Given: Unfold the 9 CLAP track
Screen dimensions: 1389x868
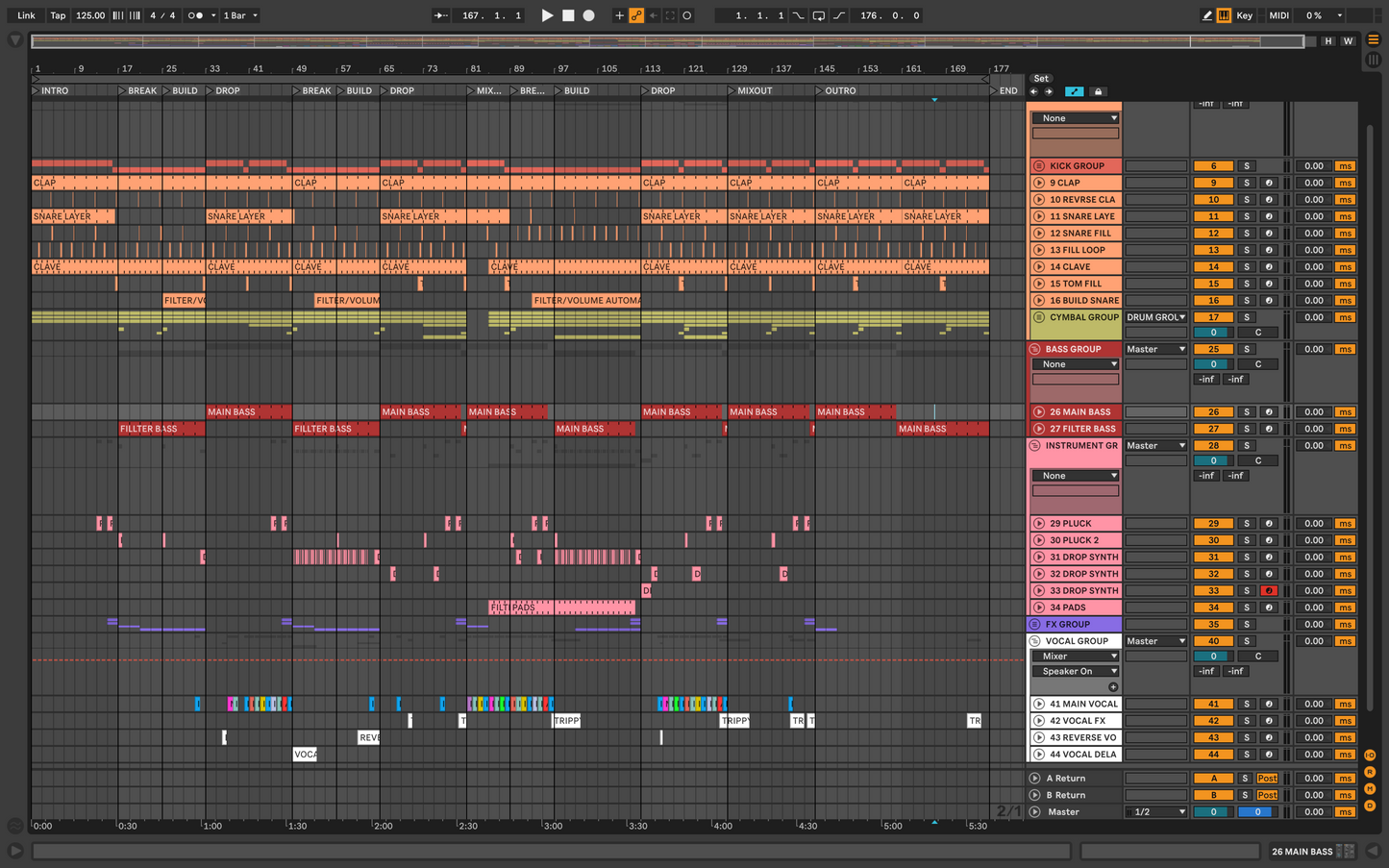Looking at the screenshot, I should (1039, 183).
